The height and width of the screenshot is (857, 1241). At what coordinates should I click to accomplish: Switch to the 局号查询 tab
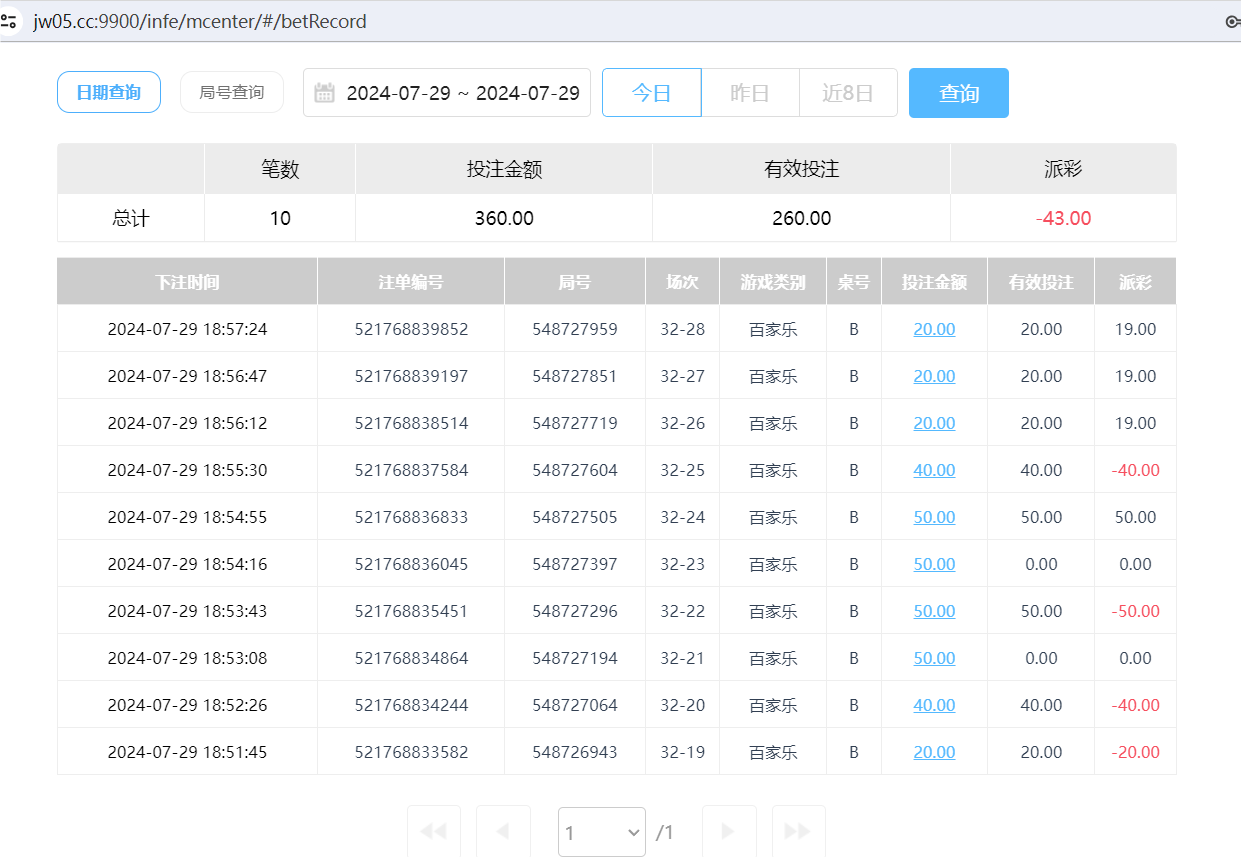point(231,91)
